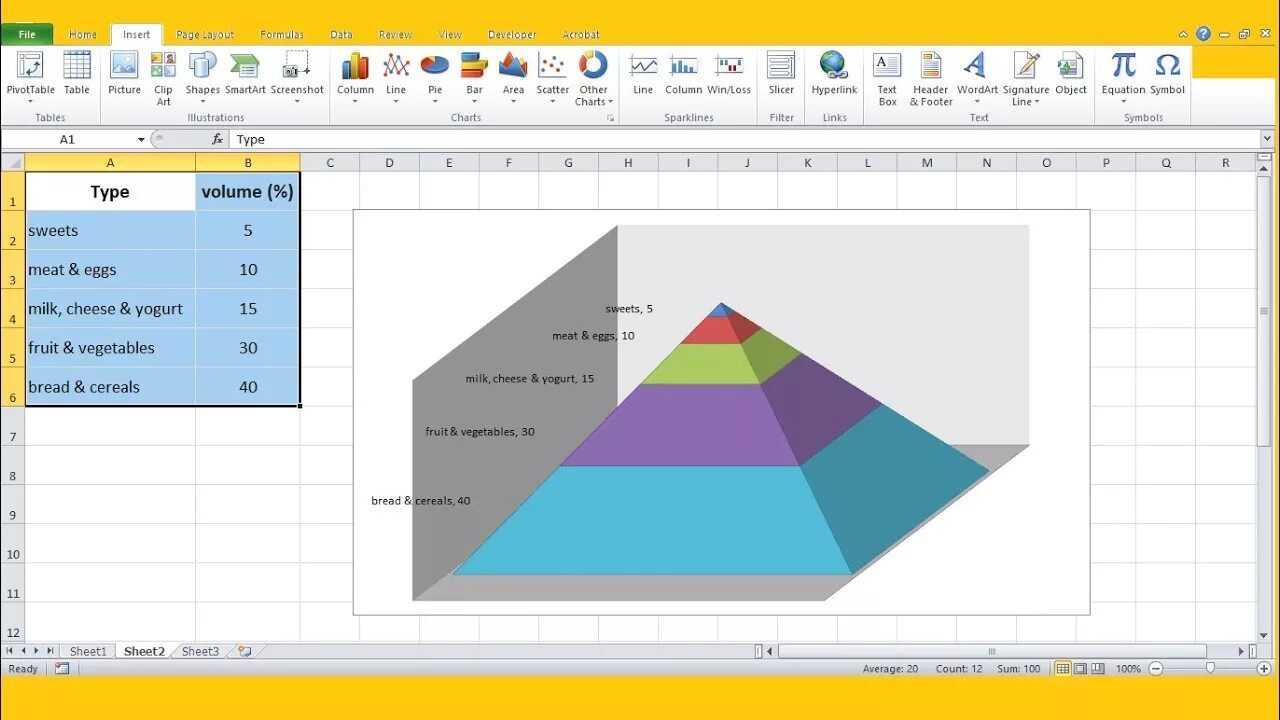Switch to Page Layout view in status bar

pyautogui.click(x=1081, y=668)
